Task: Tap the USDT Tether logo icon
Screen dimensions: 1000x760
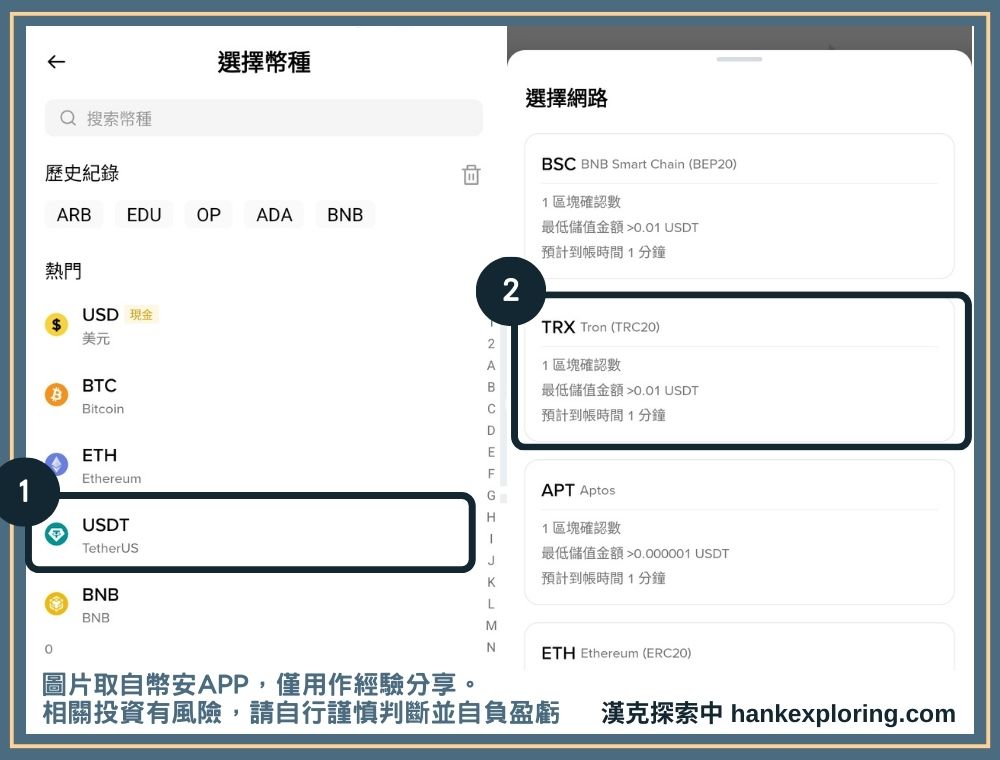Action: point(57,534)
